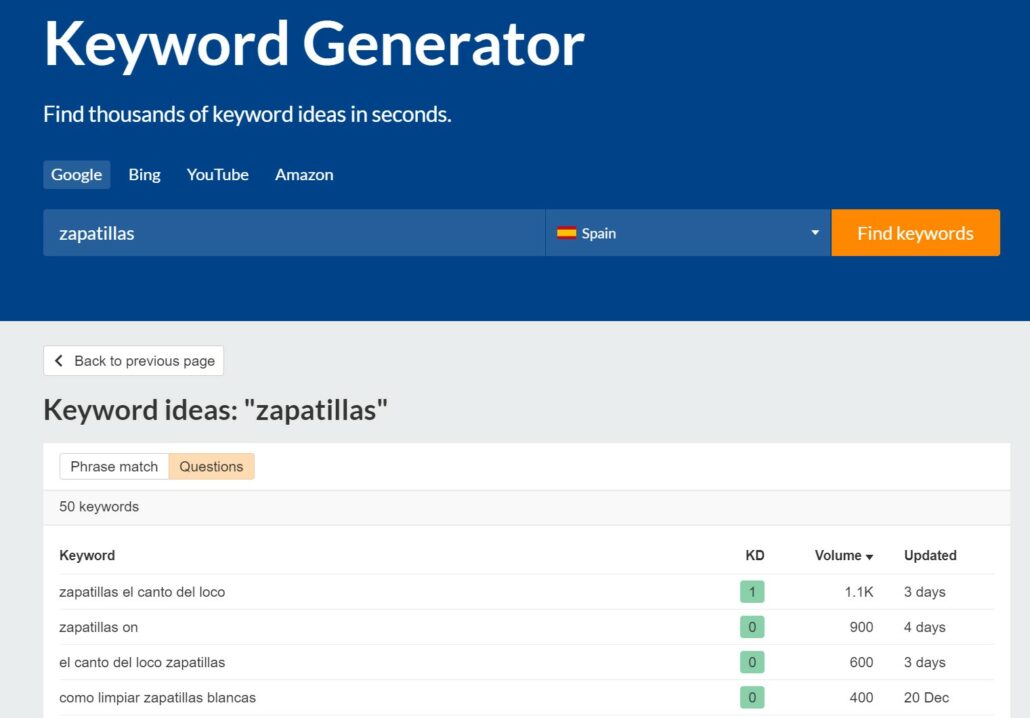Click the back chevron arrow icon
Viewport: 1030px width, 718px height.
[59, 361]
